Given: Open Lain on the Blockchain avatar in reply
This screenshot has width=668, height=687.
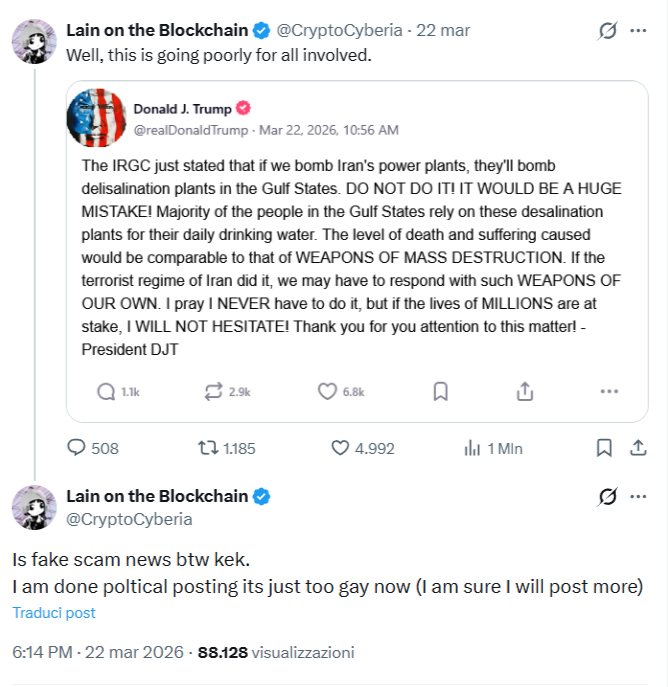Looking at the screenshot, I should 34,507.
